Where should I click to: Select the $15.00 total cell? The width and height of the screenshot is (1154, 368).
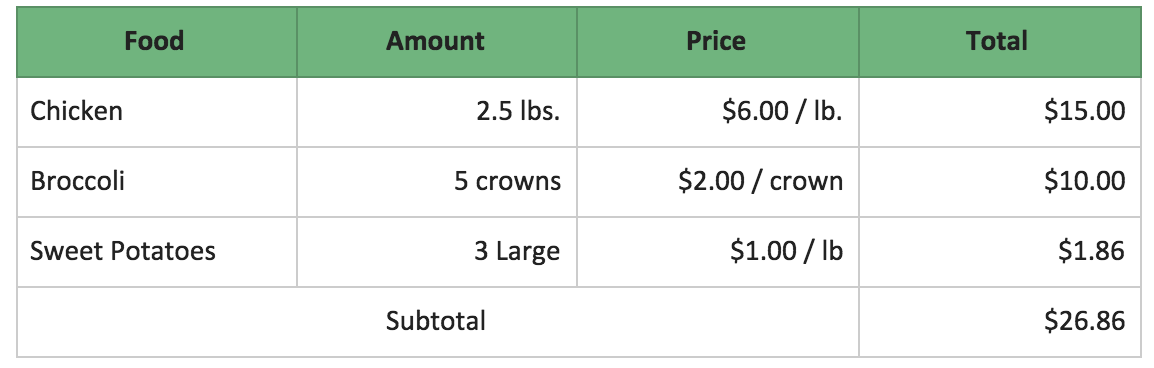pyautogui.click(x=999, y=112)
